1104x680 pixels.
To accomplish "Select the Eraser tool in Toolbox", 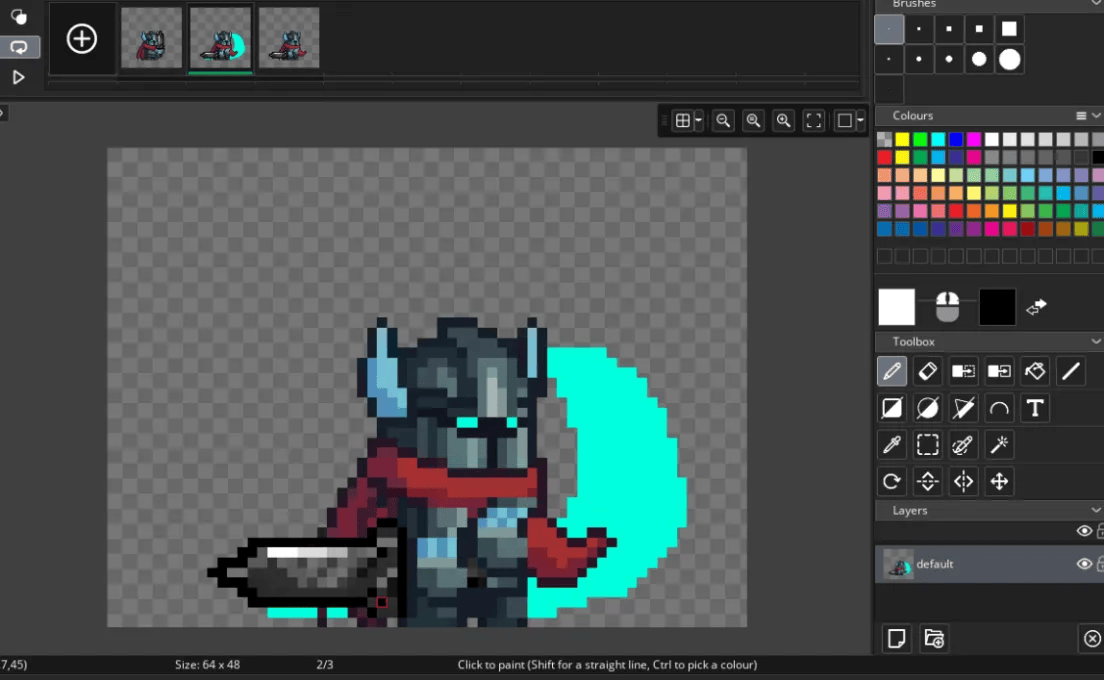I will pyautogui.click(x=927, y=371).
